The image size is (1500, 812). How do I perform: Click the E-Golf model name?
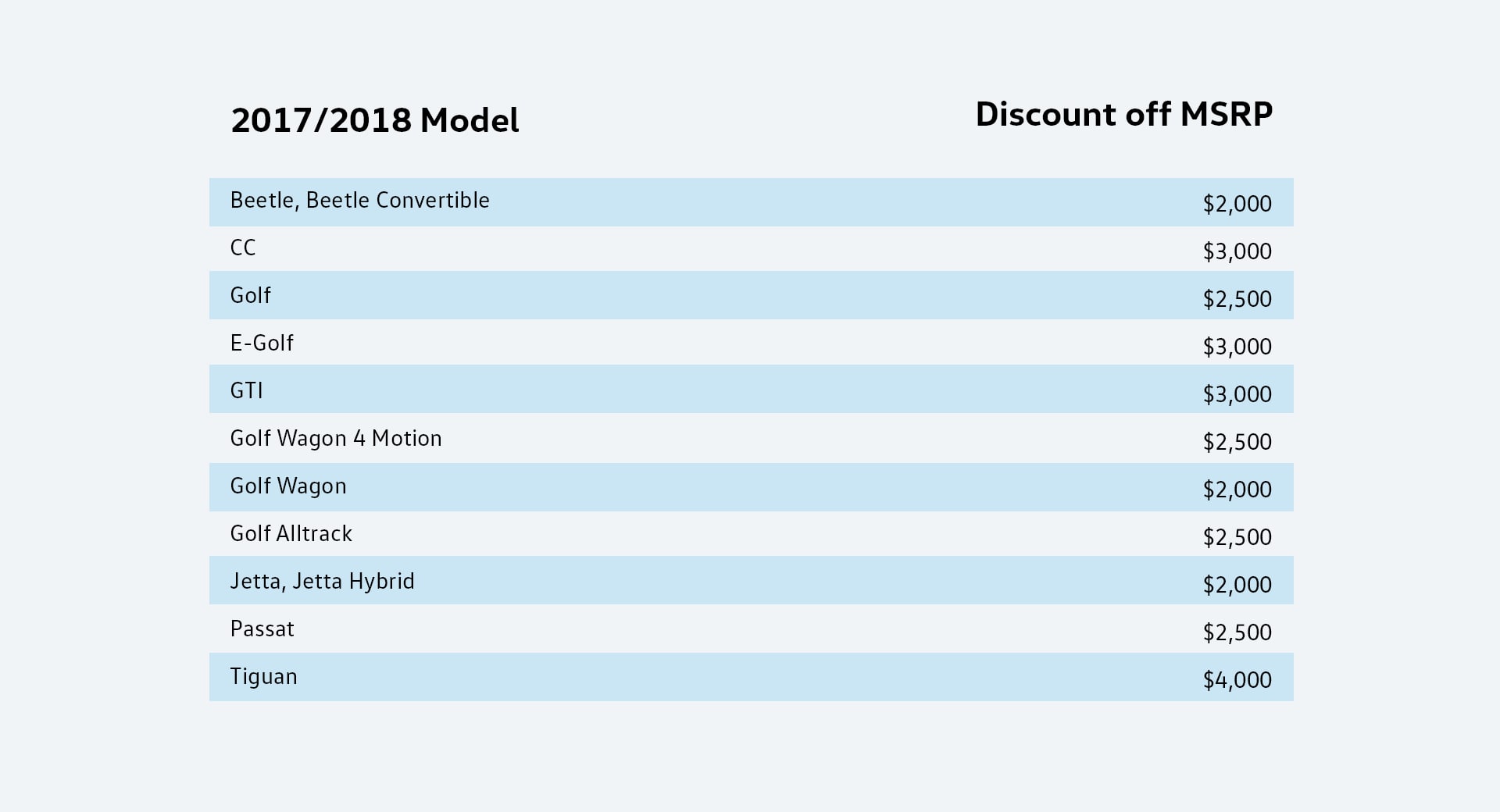(x=262, y=344)
